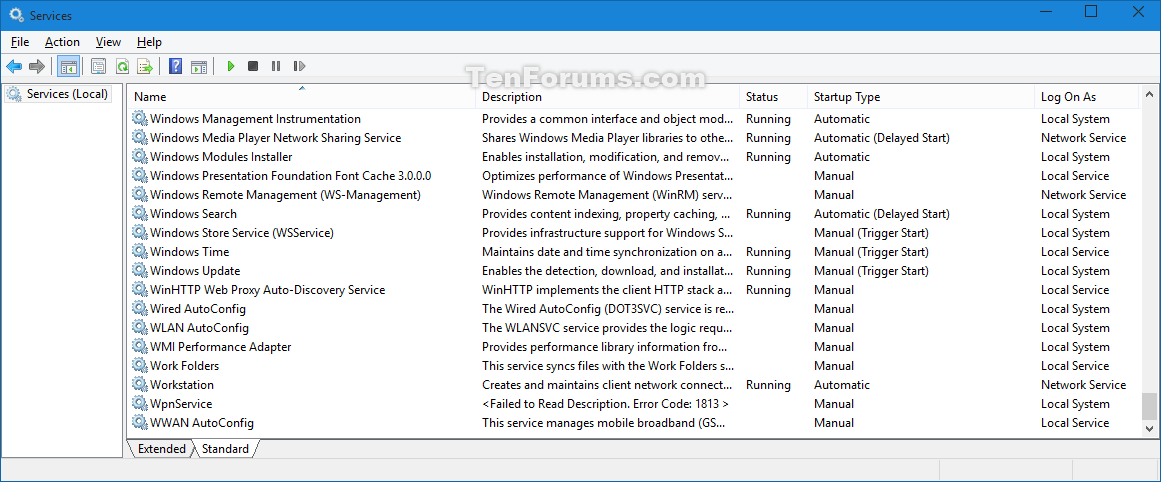Click the vertical scrollbar up arrow

tap(1148, 94)
